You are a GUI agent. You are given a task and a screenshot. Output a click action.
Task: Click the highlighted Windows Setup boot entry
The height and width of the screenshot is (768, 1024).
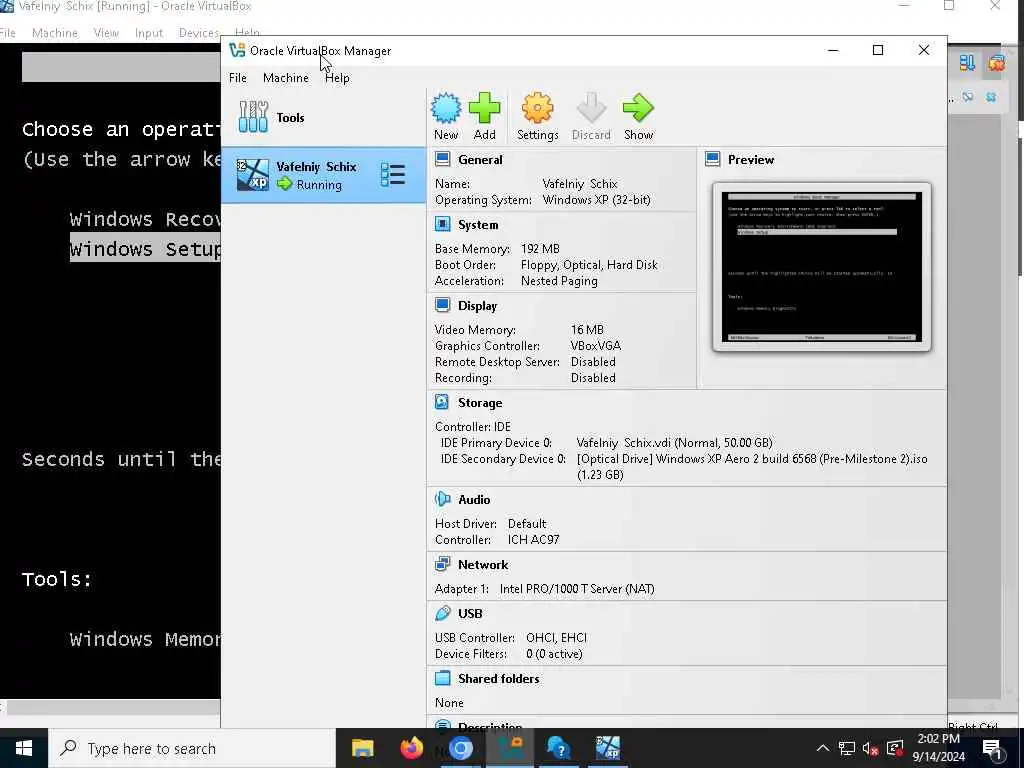click(x=145, y=249)
